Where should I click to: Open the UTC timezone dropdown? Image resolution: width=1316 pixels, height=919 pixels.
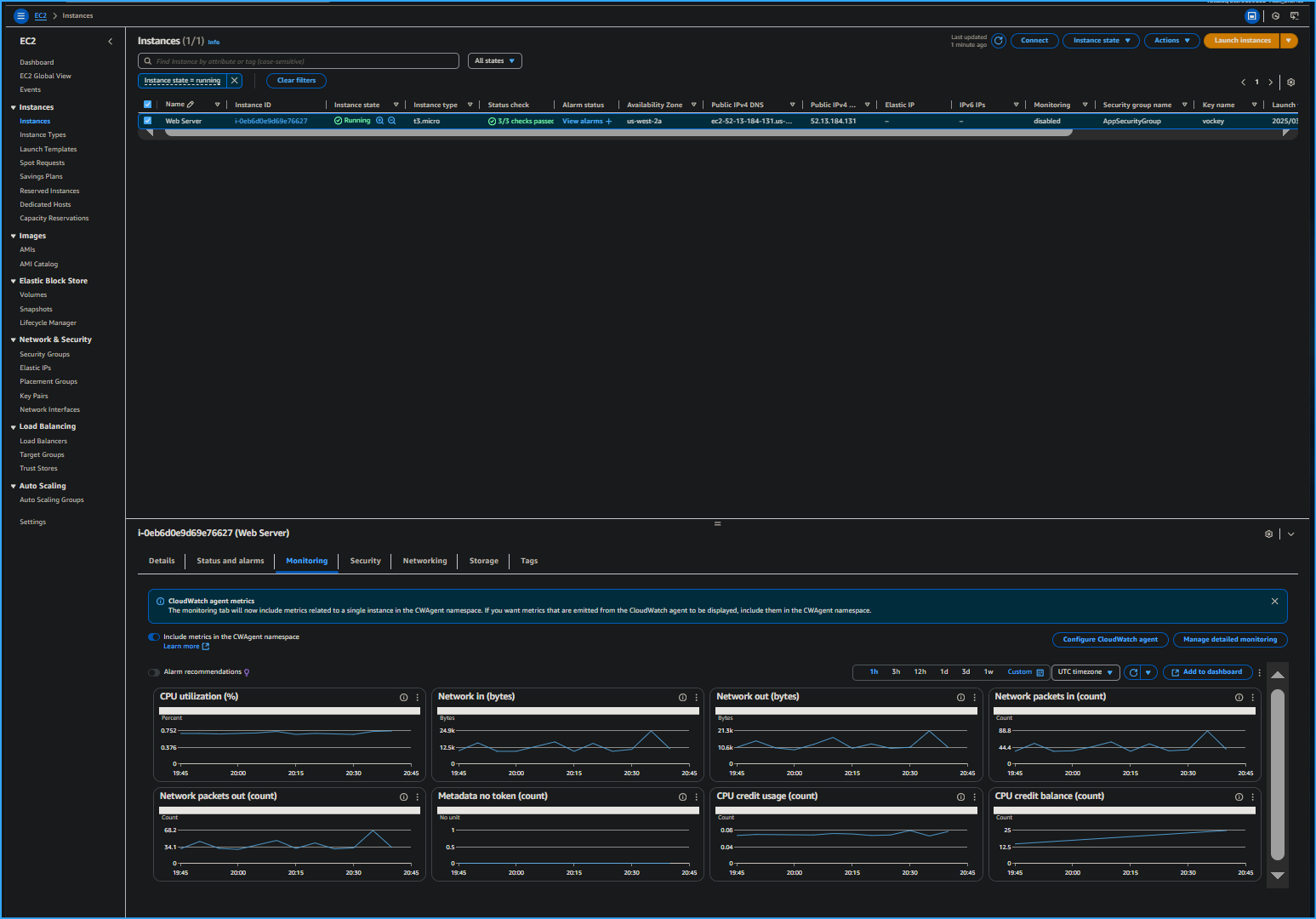click(1085, 672)
